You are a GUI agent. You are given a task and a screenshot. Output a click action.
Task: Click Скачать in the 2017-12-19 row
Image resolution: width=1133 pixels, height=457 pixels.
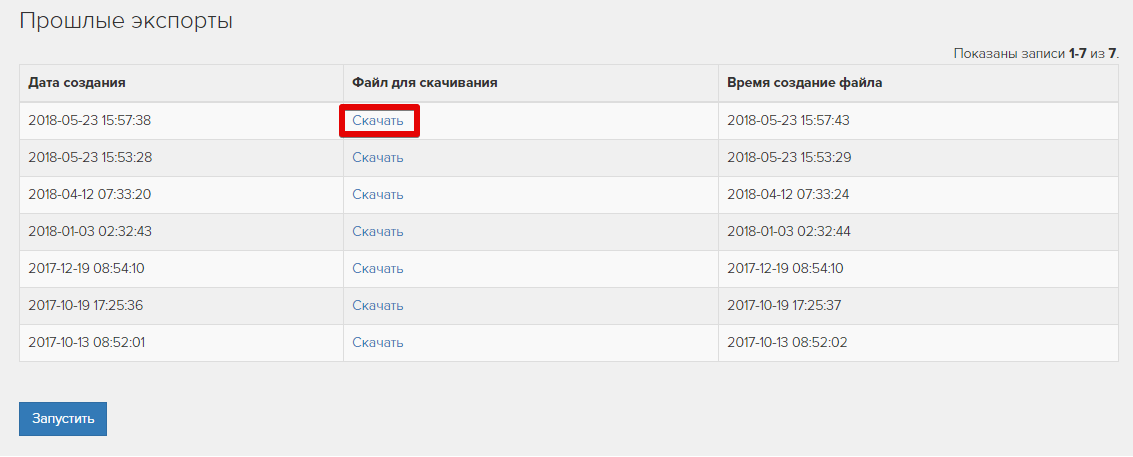point(378,269)
